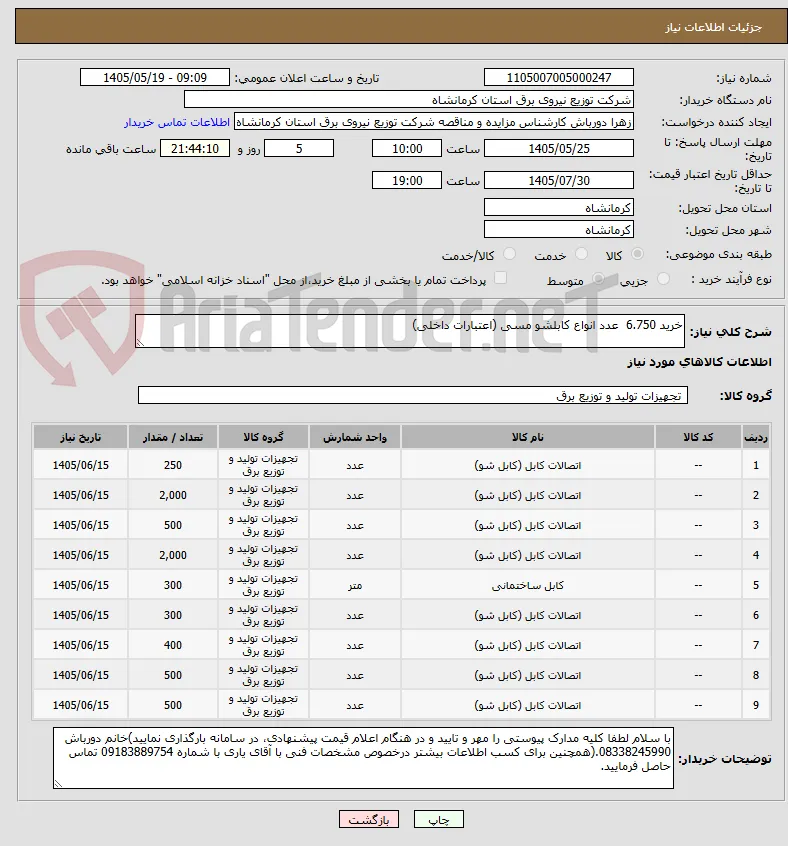Click the item name in row 1
This screenshot has width=788, height=846.
[527, 465]
